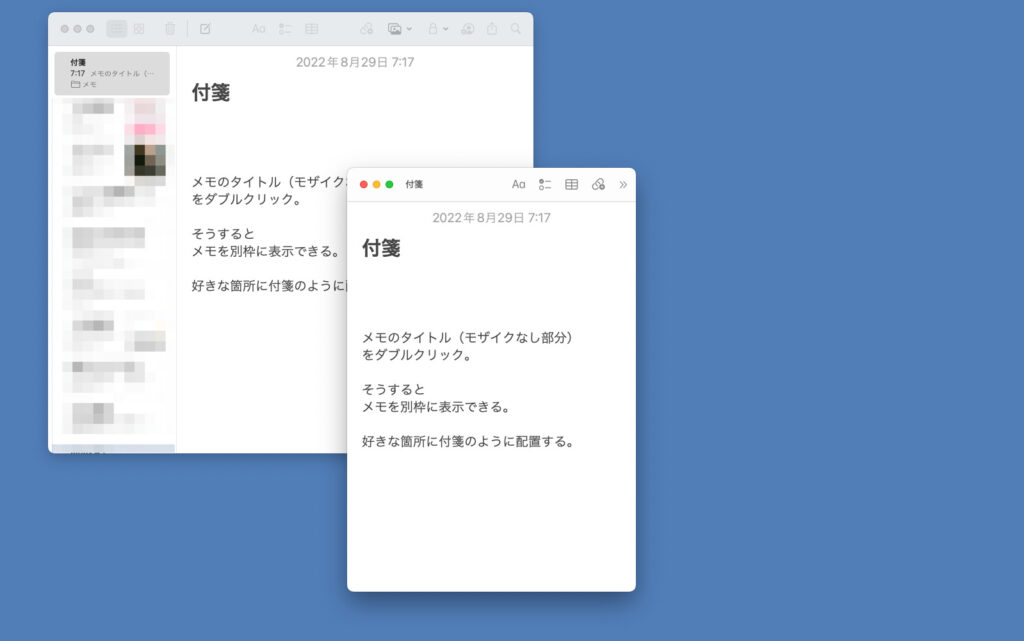Open the media insertion dropdown arrow
1024x641 pixels.
click(x=408, y=28)
